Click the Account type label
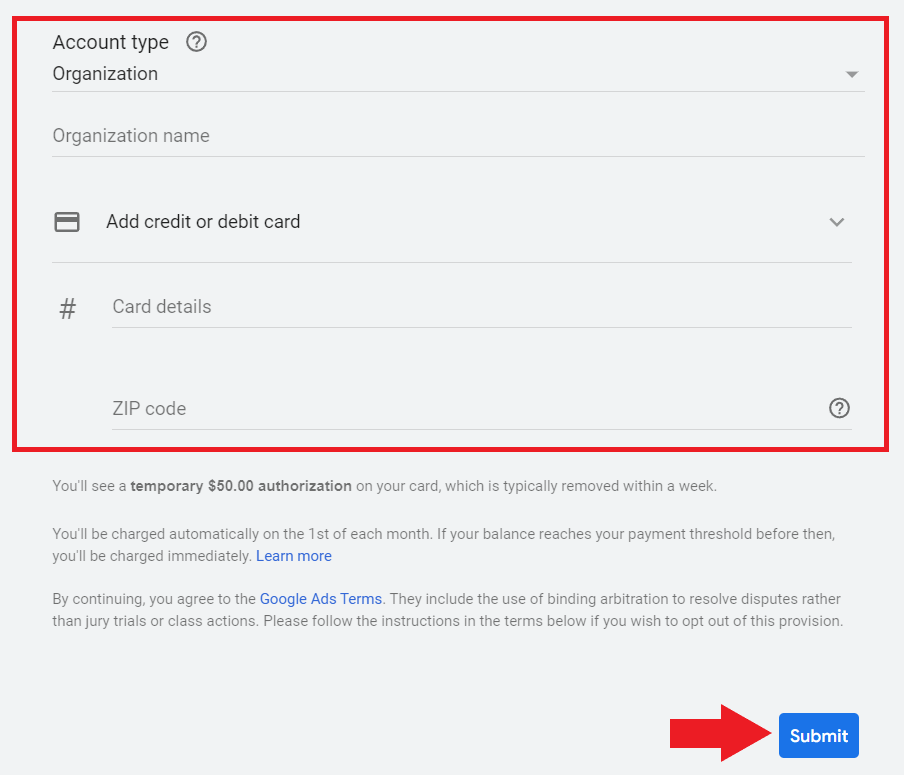This screenshot has height=775, width=904. (110, 42)
